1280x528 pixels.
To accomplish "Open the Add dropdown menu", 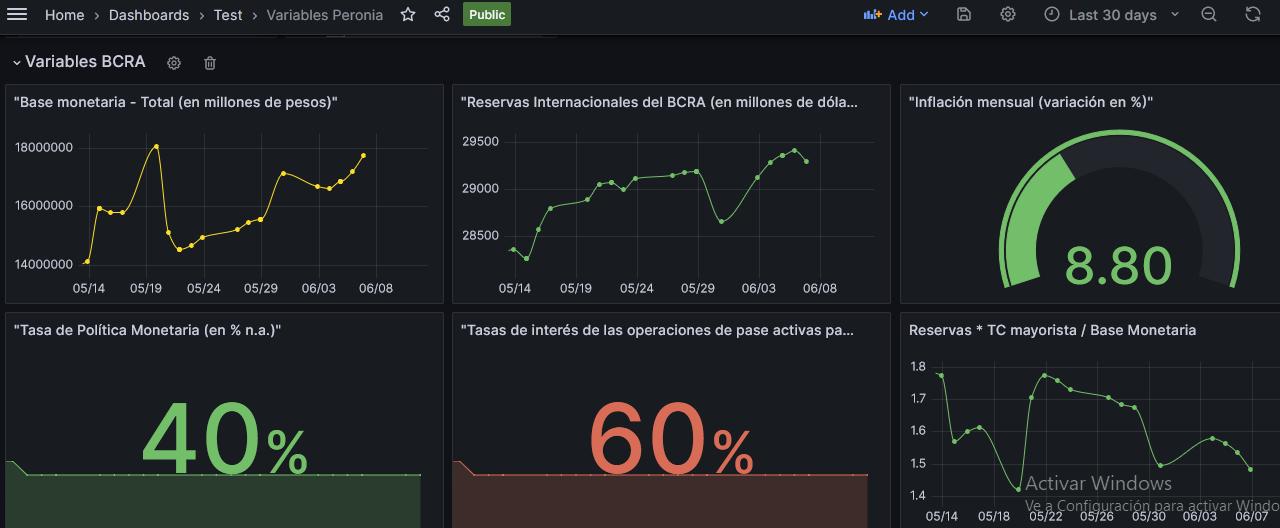I will 897,15.
